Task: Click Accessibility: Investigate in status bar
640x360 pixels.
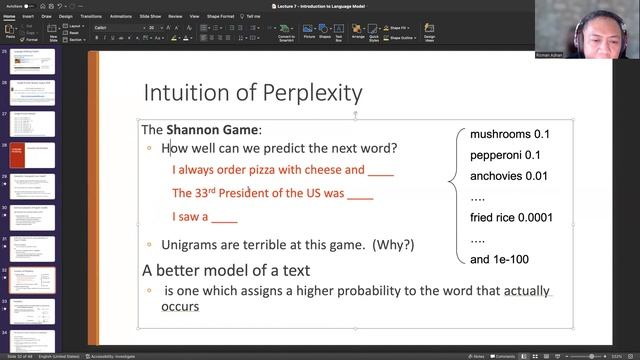Action: [x=110, y=356]
